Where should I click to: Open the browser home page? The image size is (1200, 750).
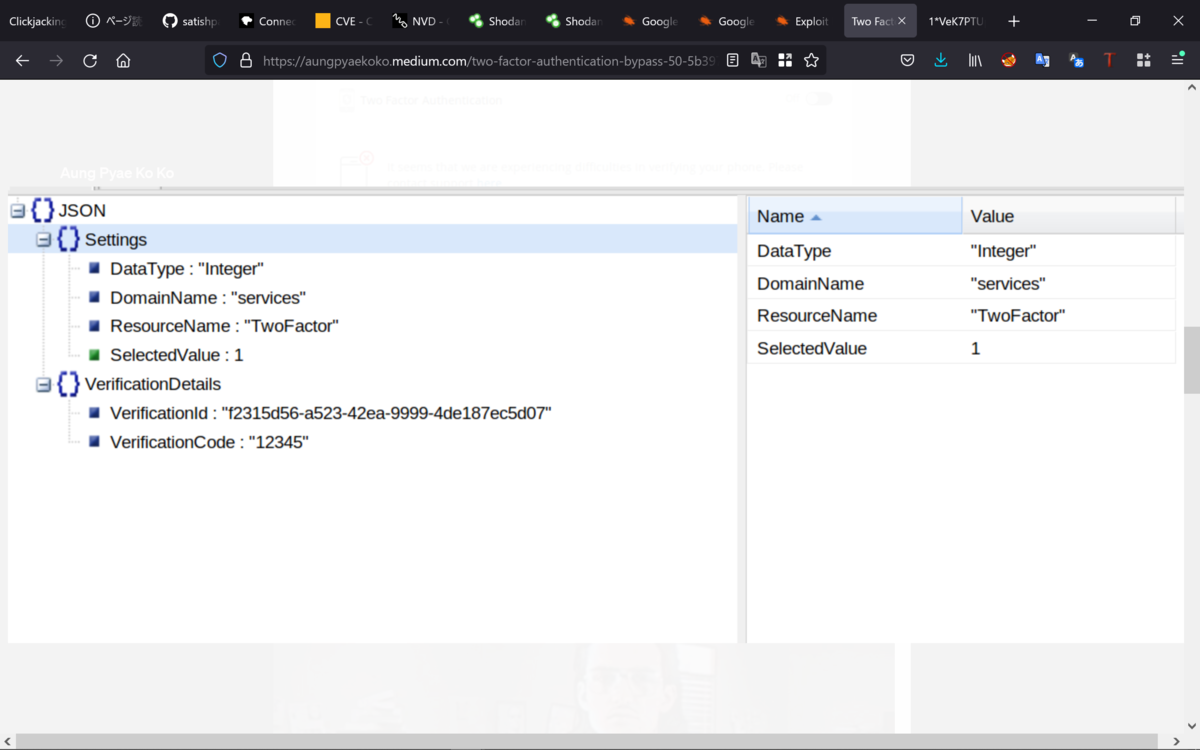[123, 61]
